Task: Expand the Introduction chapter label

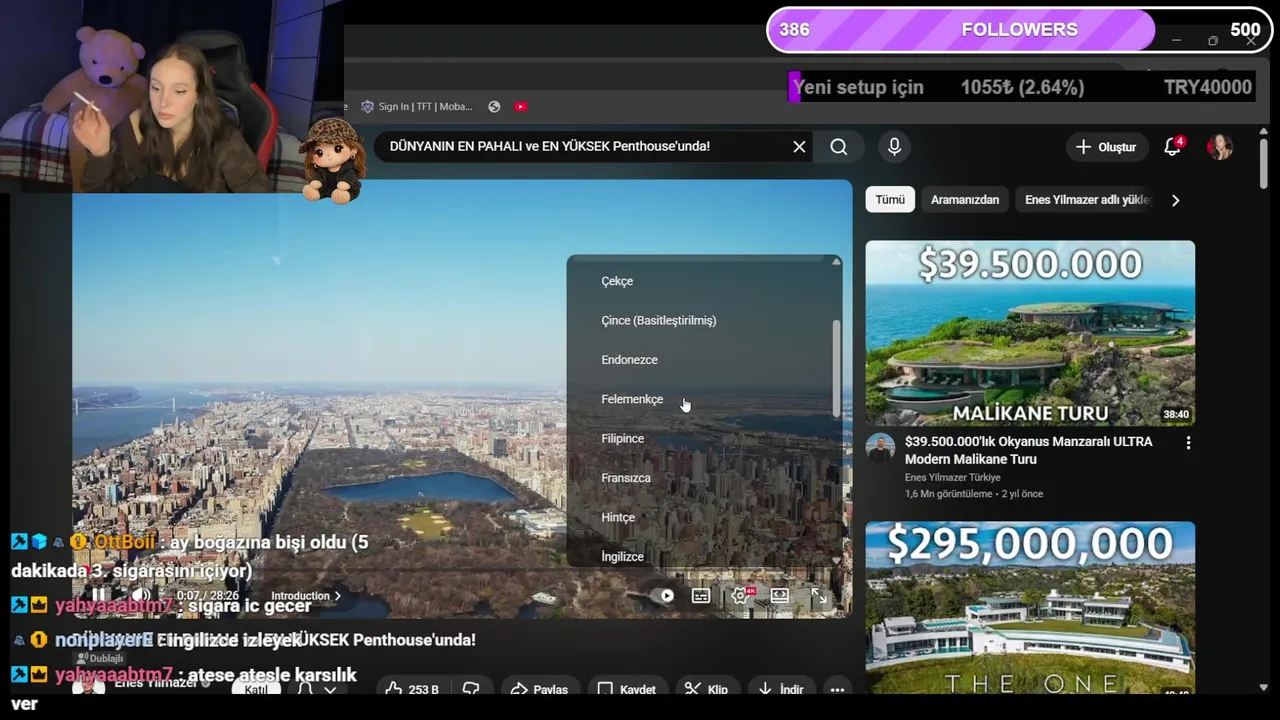Action: point(306,596)
